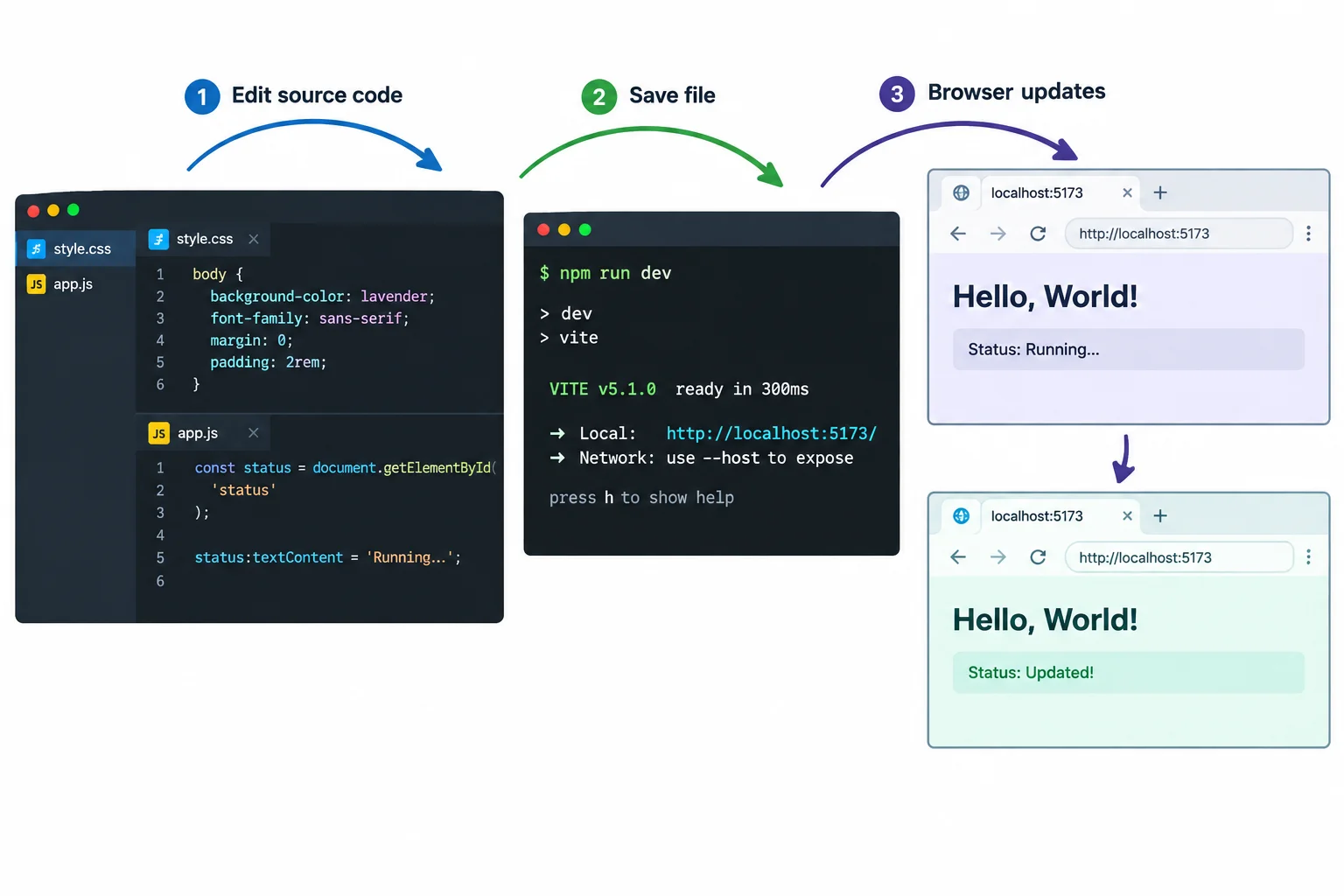Close the localhost:5173 tab in the 'Status: Updated!' browser
Viewport: 1344px width, 896px height.
pos(1127,516)
